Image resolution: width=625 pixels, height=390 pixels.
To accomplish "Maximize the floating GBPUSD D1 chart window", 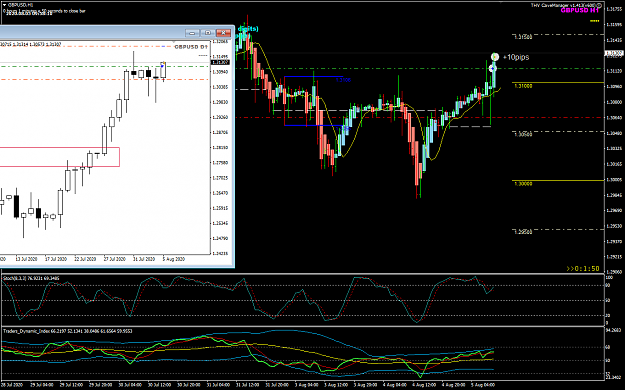I will [x=208, y=33].
